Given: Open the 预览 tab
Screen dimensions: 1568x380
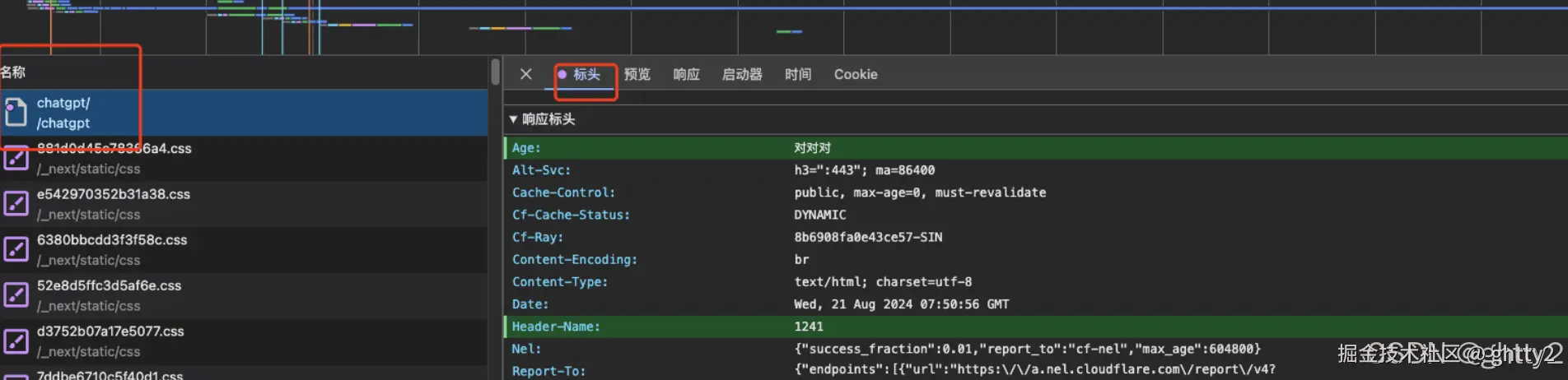Looking at the screenshot, I should click(637, 75).
